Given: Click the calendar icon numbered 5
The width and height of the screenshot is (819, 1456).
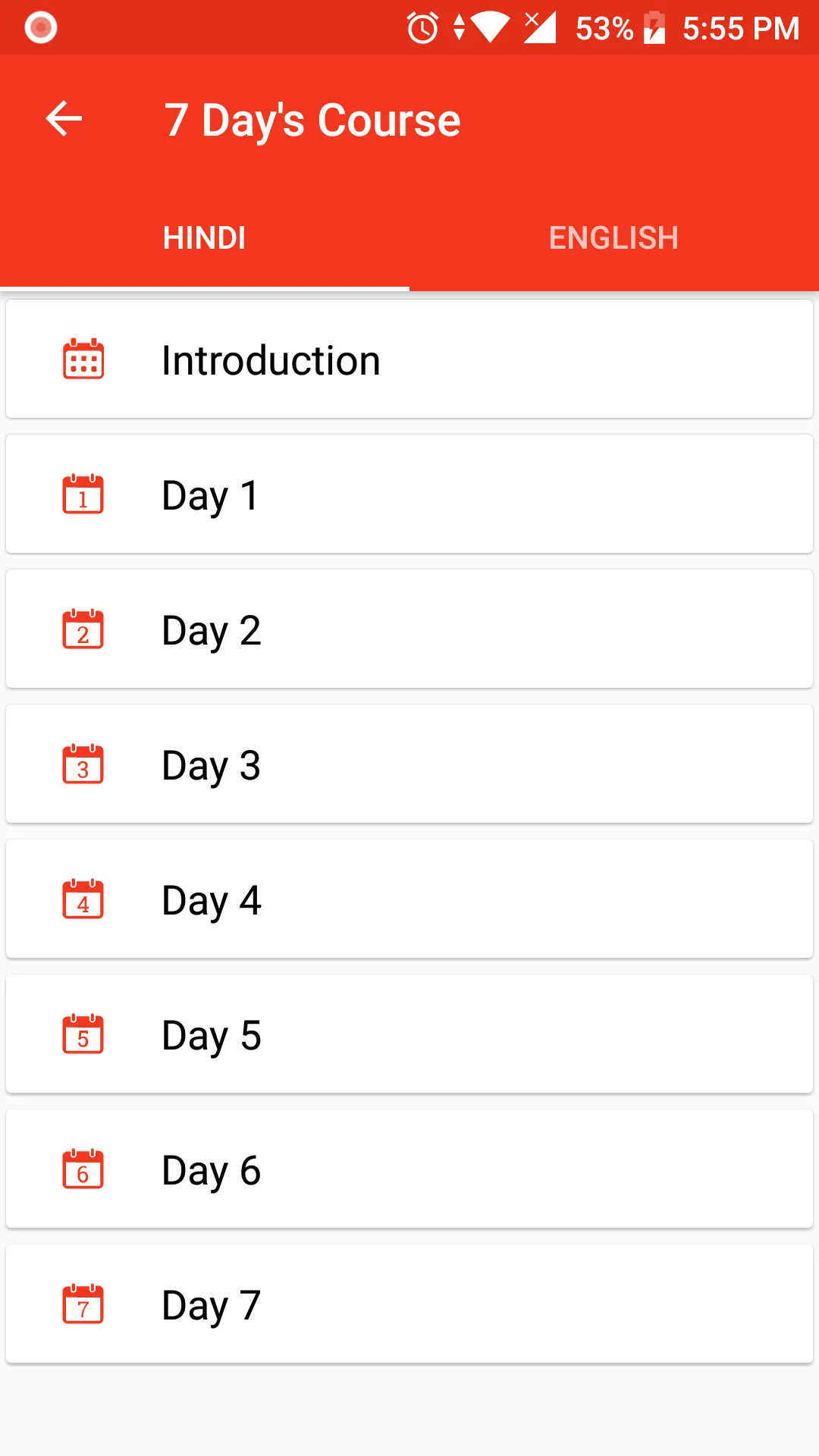Looking at the screenshot, I should tap(83, 1034).
